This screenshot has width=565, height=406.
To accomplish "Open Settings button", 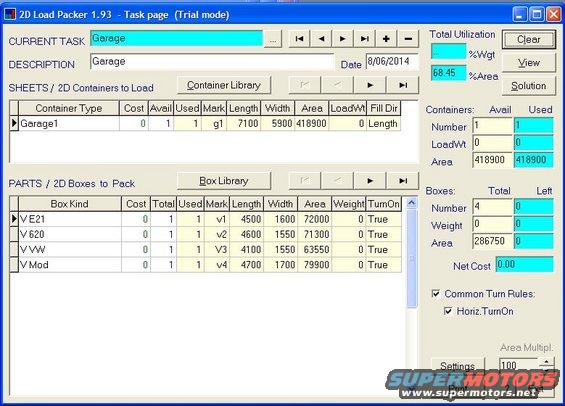I will pyautogui.click(x=458, y=366).
